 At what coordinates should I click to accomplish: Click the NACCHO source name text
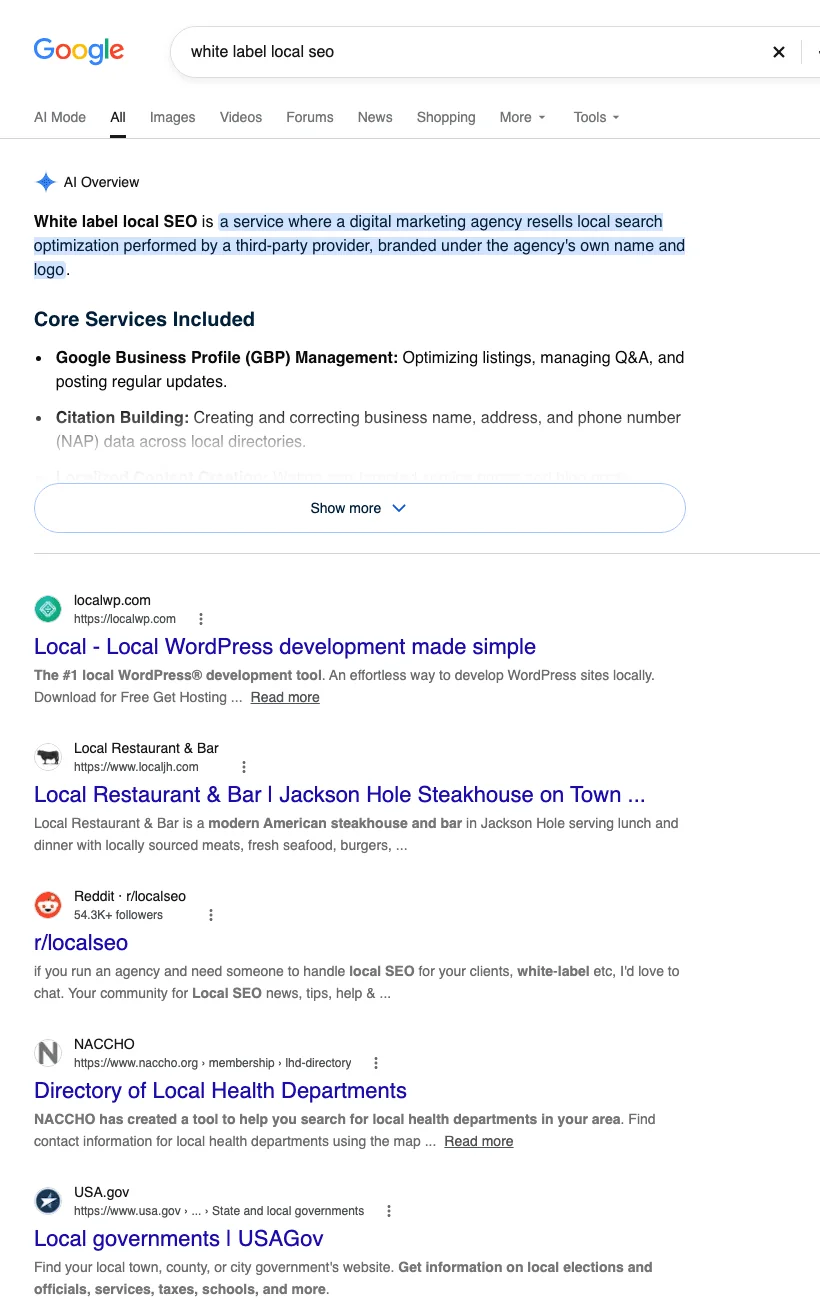click(104, 1044)
